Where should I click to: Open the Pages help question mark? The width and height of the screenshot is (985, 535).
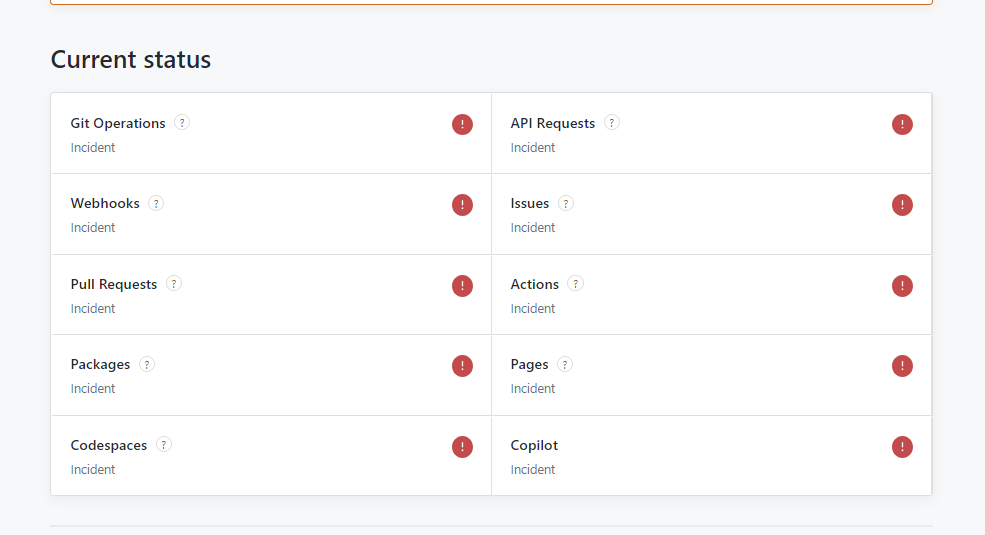click(565, 364)
